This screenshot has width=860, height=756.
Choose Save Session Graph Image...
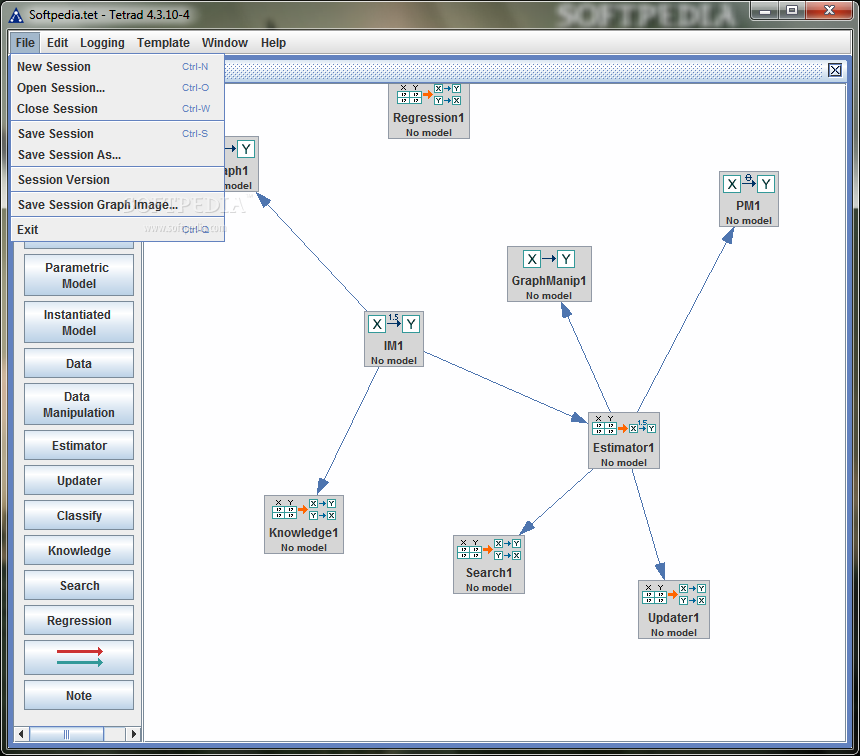[x=117, y=205]
